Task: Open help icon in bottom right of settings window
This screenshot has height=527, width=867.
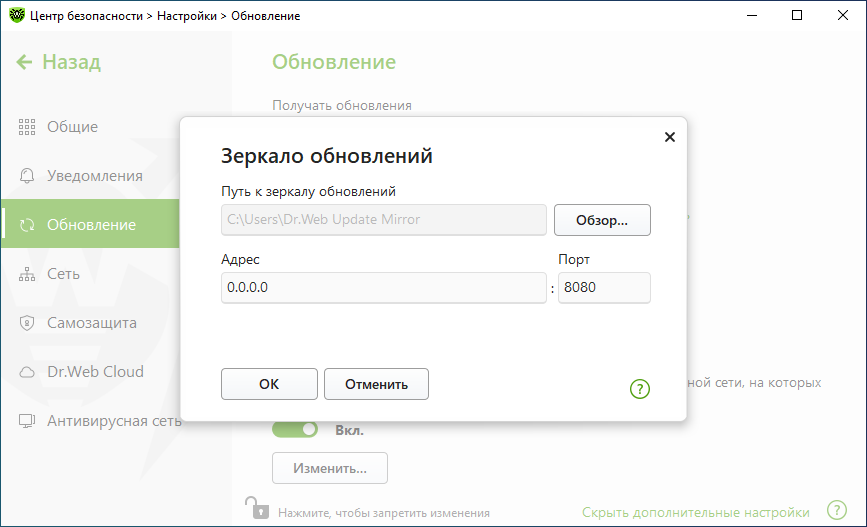Action: (x=837, y=510)
